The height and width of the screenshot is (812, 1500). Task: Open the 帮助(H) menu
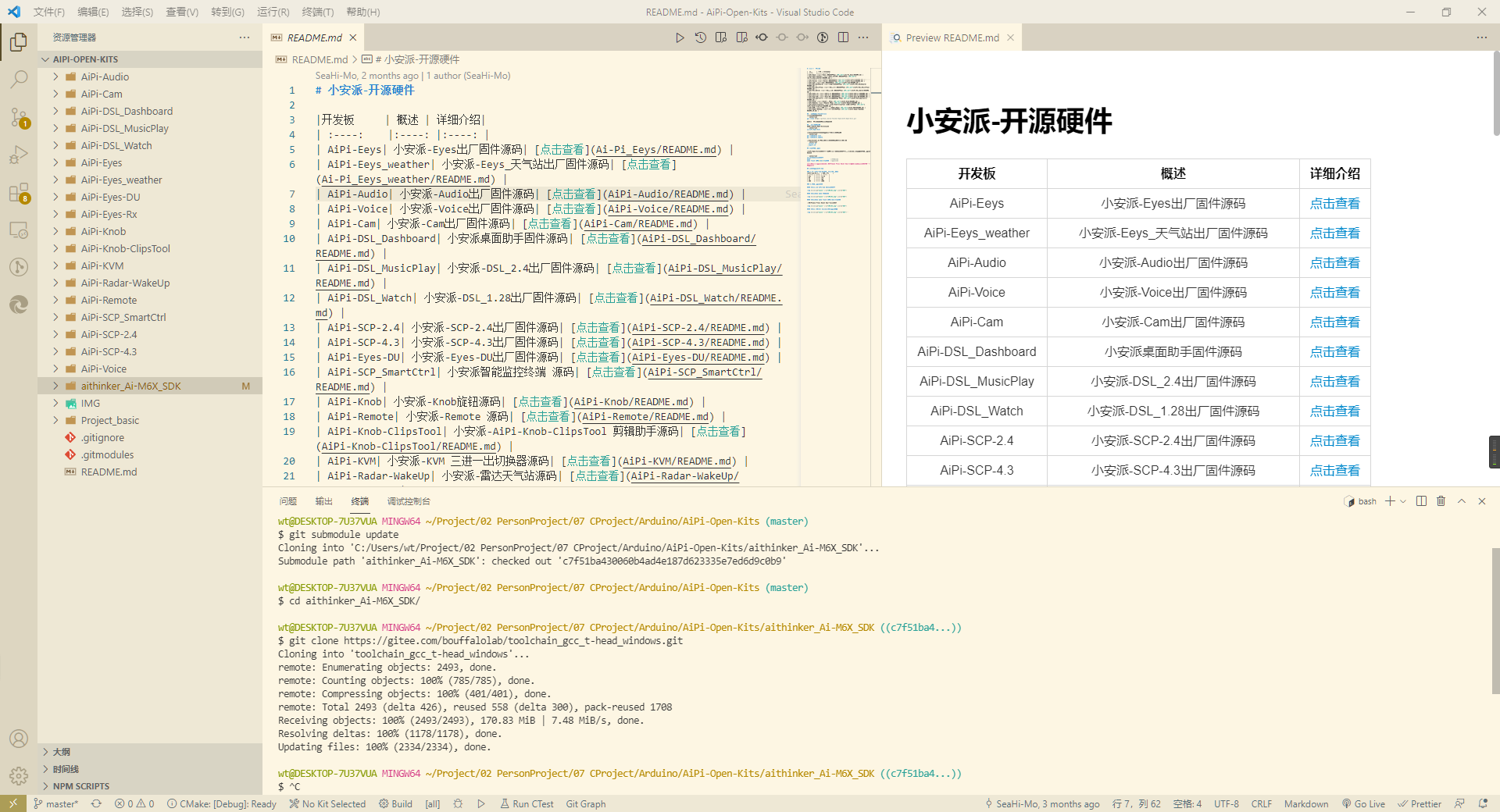pos(362,12)
